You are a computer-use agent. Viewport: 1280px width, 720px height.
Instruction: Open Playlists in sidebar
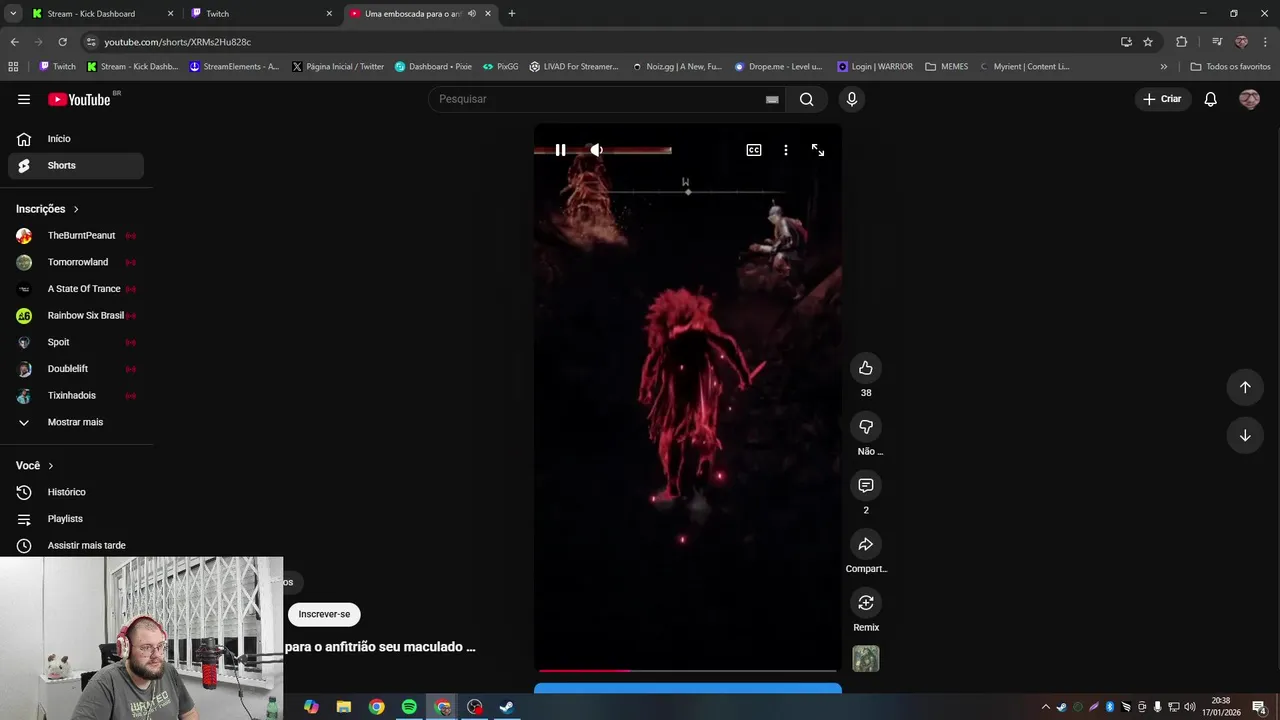[76, 519]
